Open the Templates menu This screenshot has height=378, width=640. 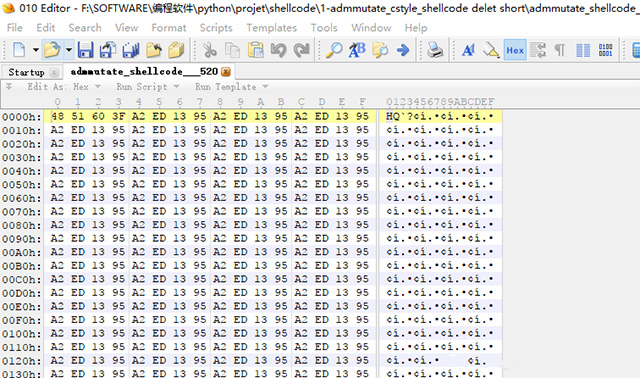(271, 28)
